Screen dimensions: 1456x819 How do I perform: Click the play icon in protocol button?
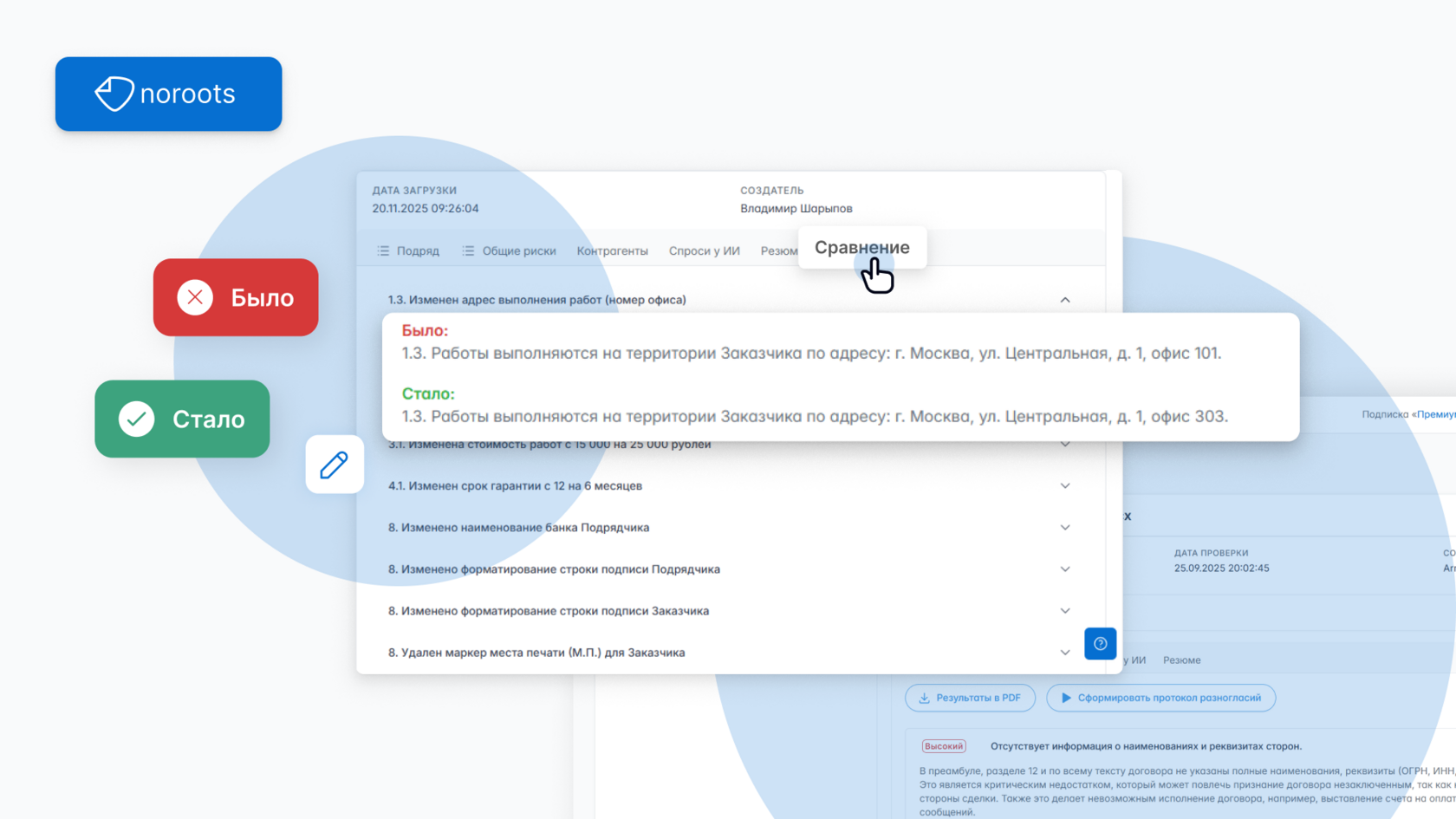click(1065, 698)
